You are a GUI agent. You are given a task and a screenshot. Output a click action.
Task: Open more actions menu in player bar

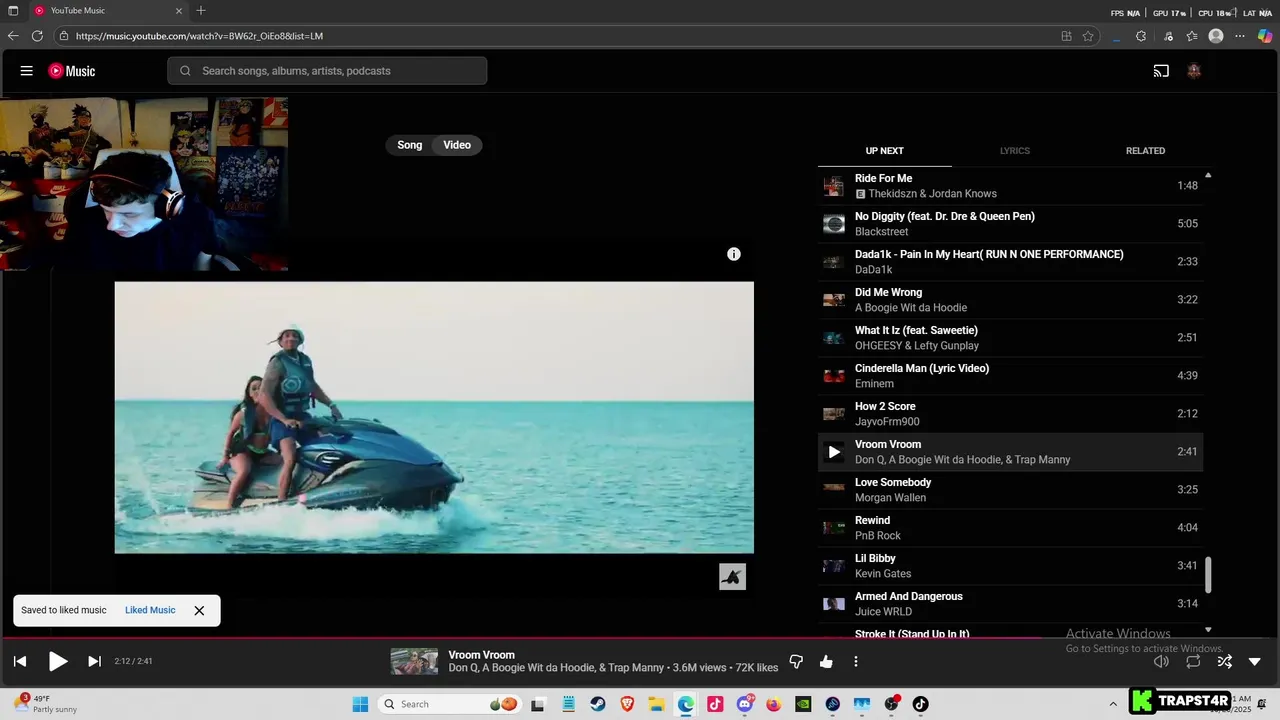(x=856, y=661)
